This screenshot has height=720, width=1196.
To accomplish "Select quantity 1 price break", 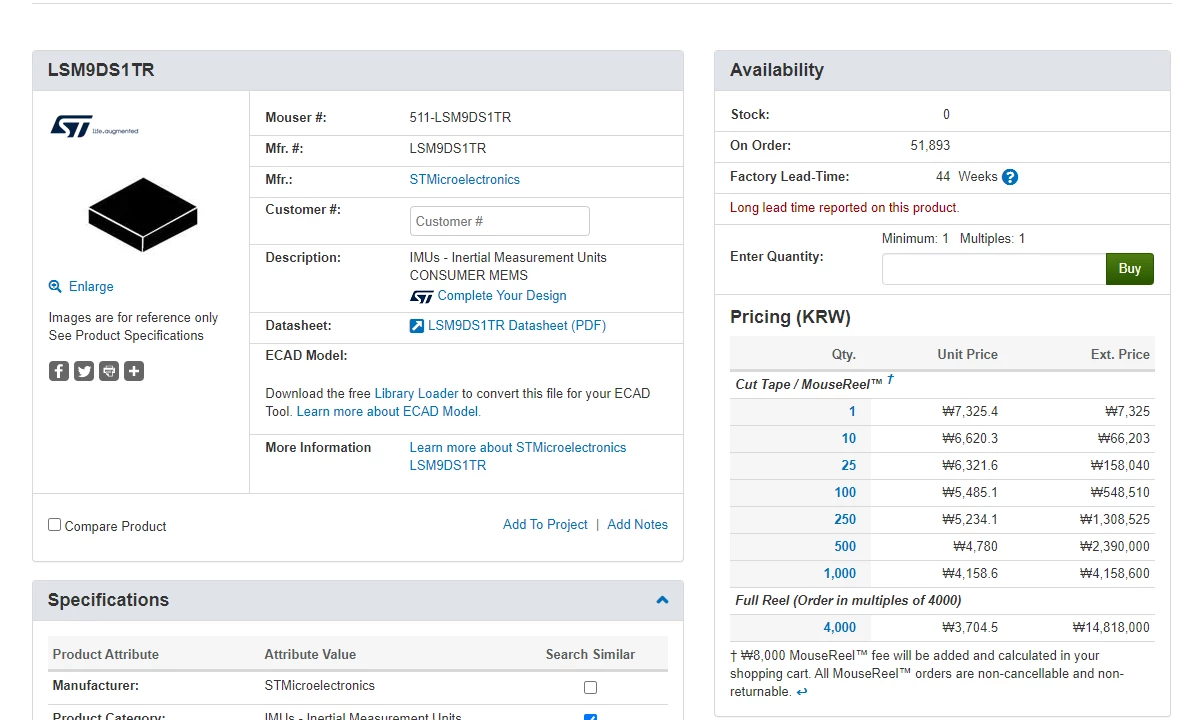I will (852, 412).
